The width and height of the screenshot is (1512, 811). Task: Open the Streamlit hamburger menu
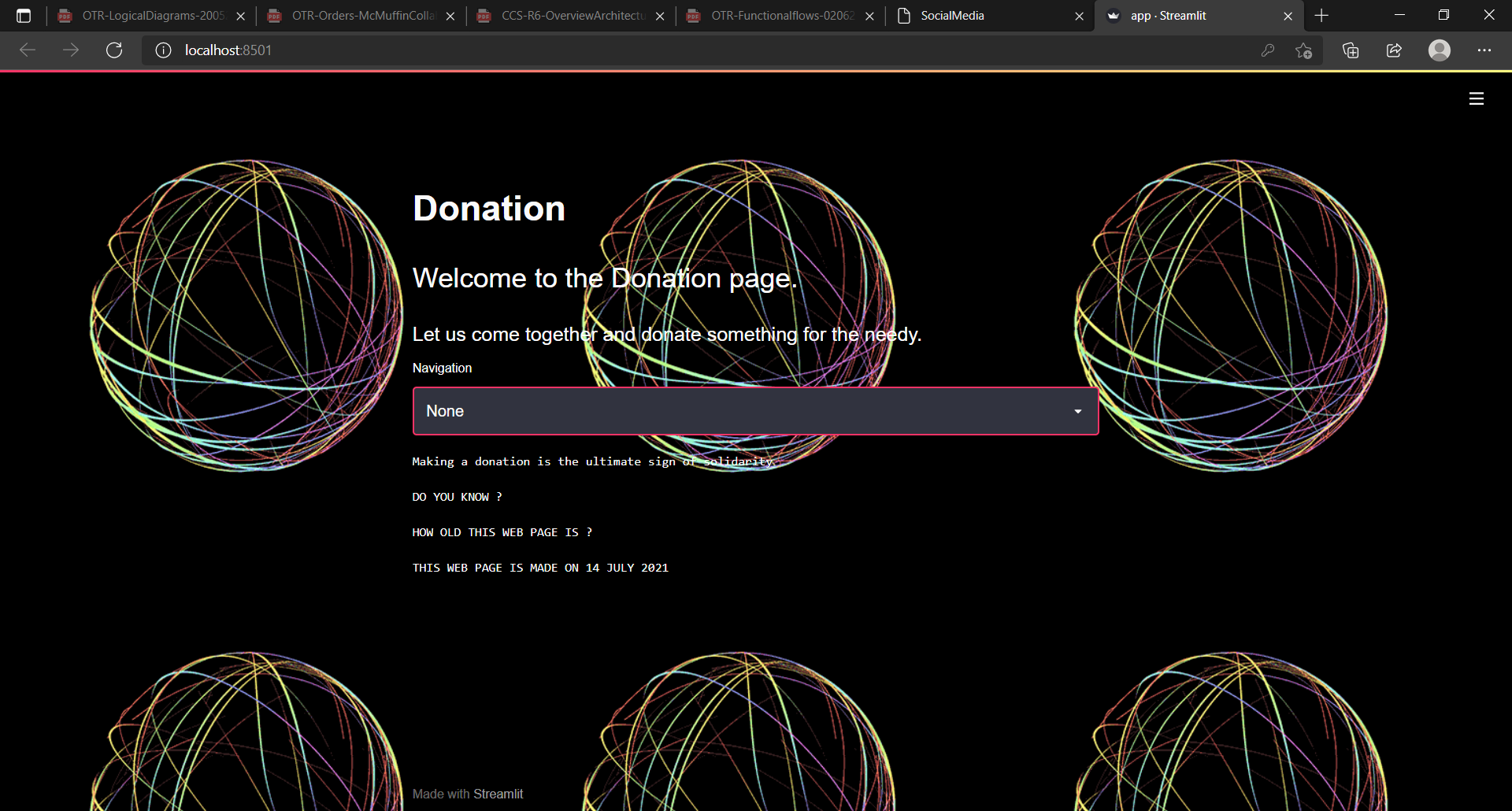click(x=1477, y=98)
